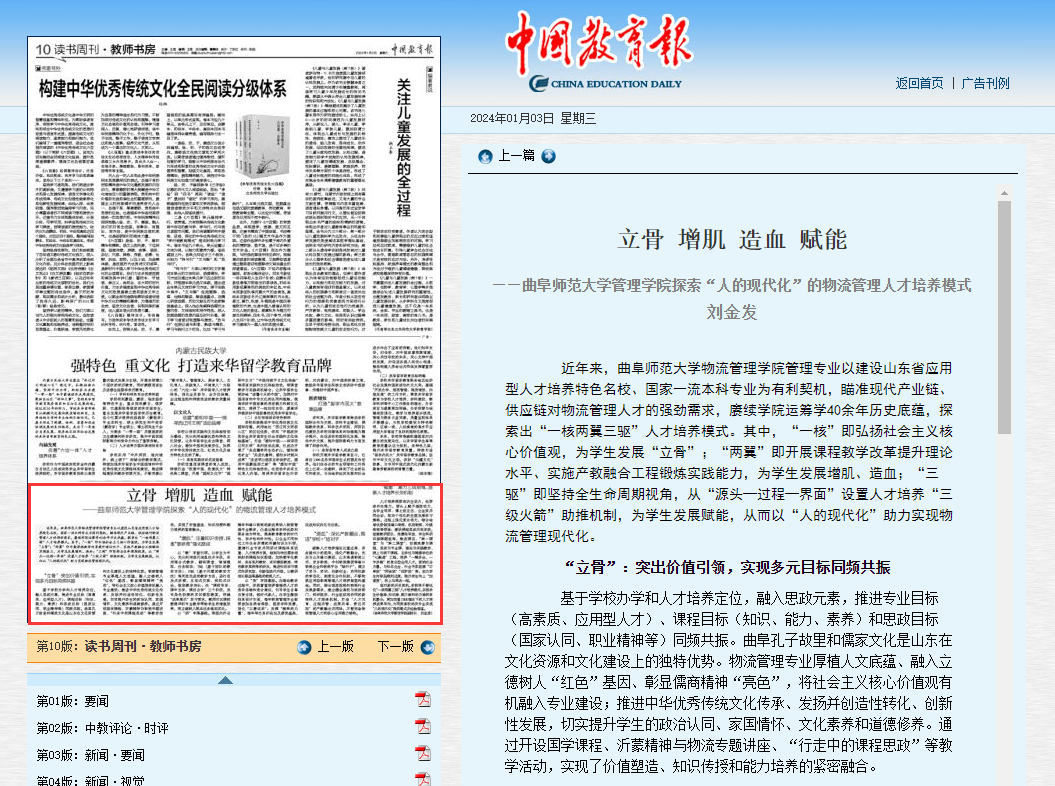Collapse the page list with the triangle arrow
1055x786 pixels.
click(226, 680)
